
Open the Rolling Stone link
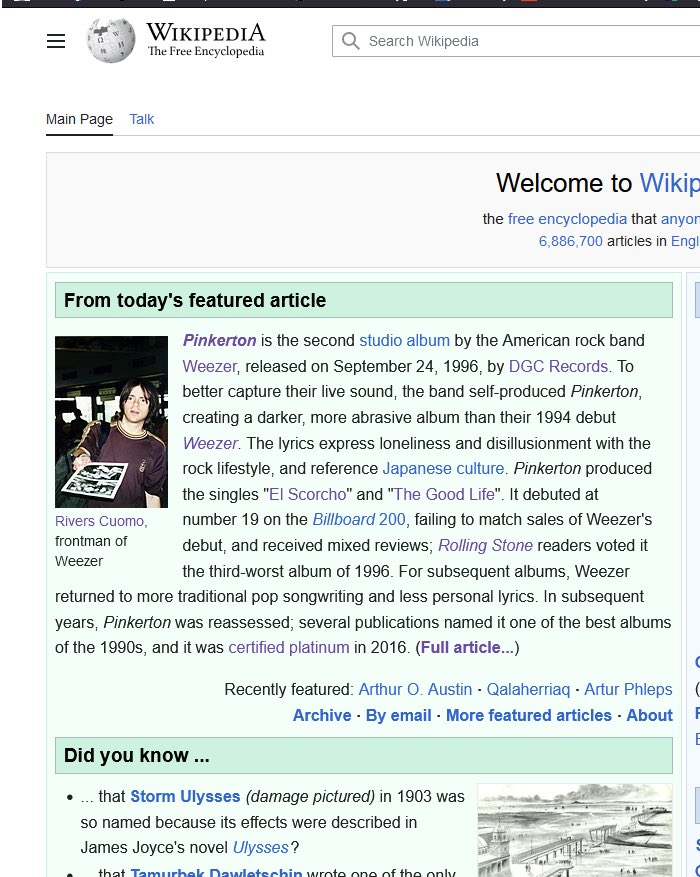(485, 545)
